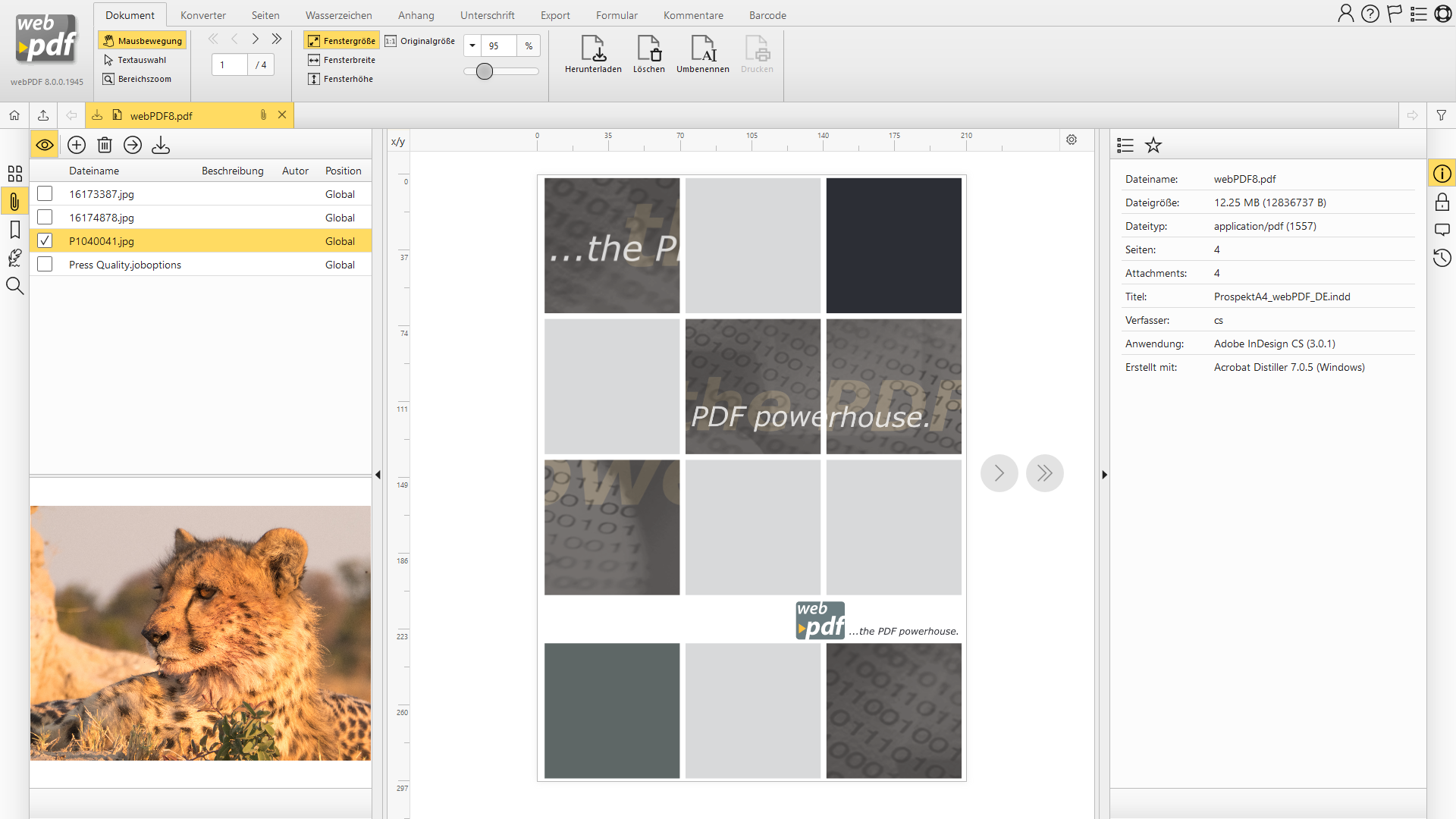The width and height of the screenshot is (1456, 819).
Task: Open the bookmarks sidebar icon
Action: (x=14, y=230)
